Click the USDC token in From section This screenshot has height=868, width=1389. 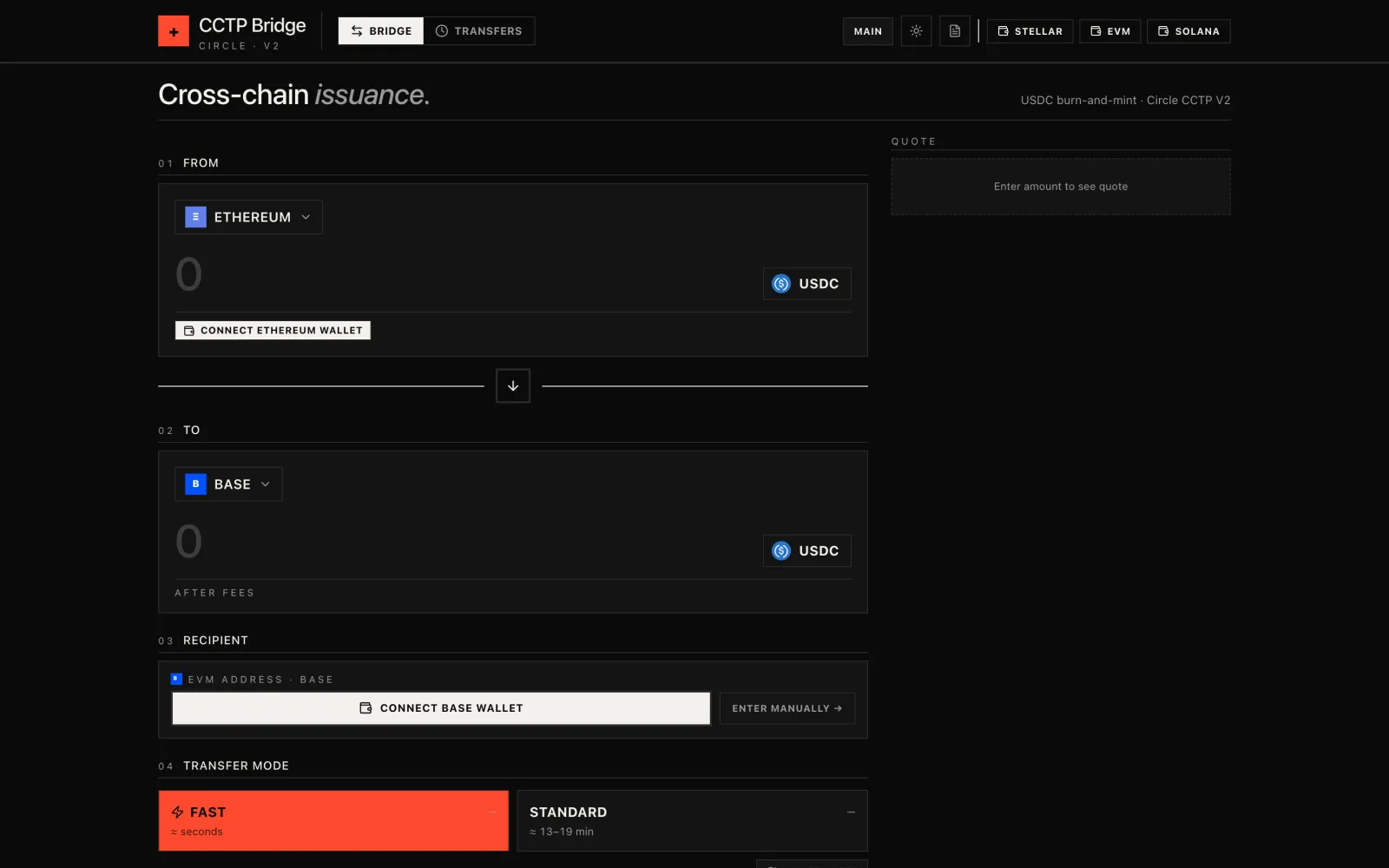[806, 284]
